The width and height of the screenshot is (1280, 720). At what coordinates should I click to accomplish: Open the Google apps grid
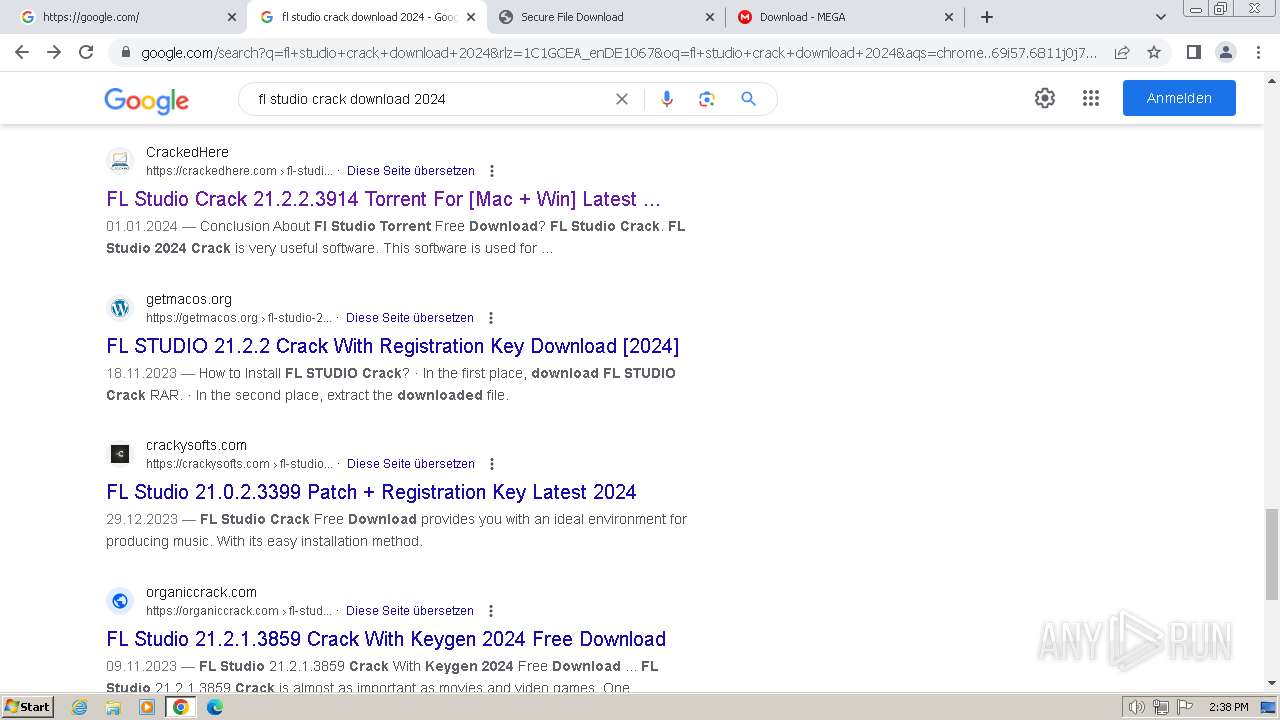pos(1091,98)
